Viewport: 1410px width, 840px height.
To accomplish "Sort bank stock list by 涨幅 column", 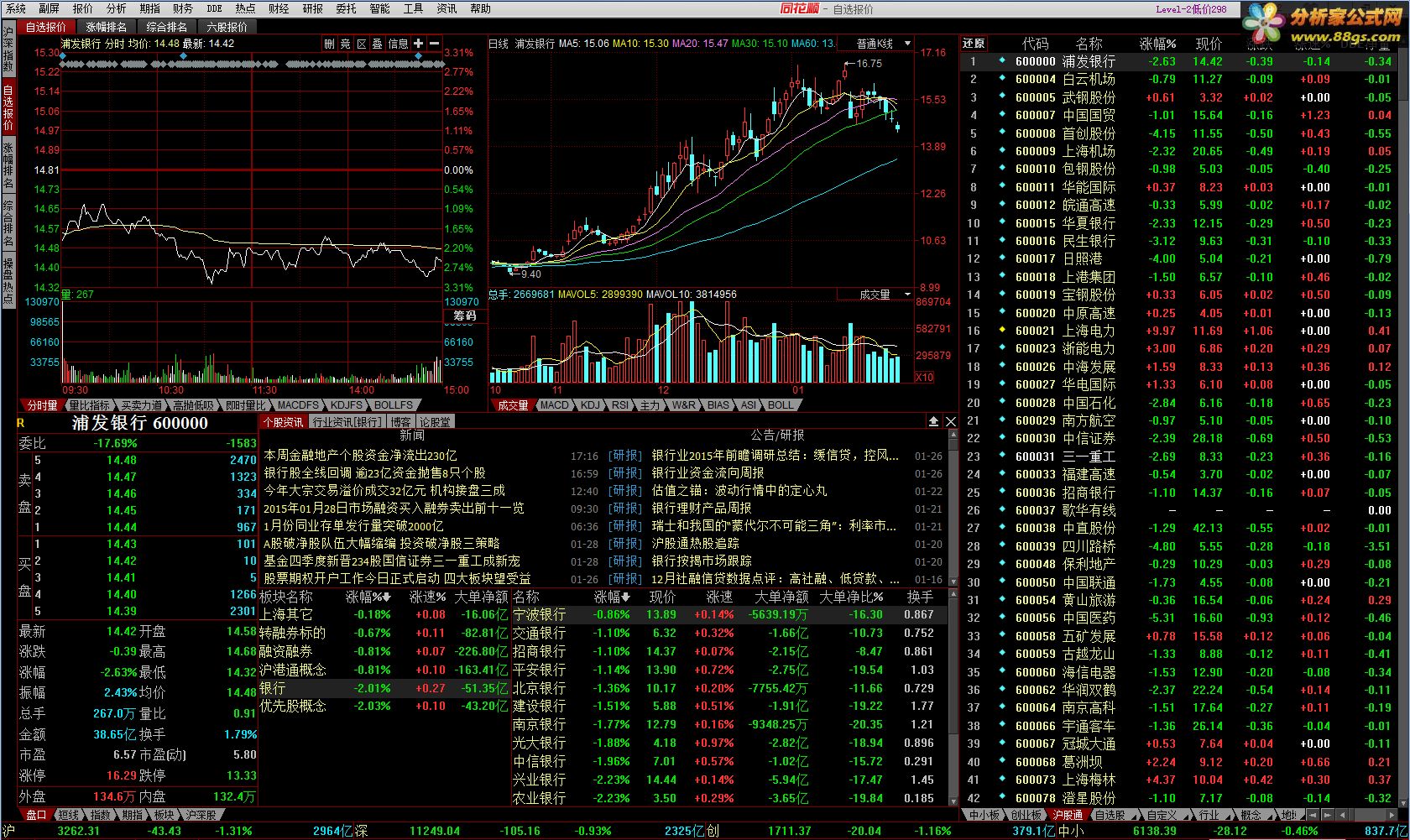I will tap(613, 597).
